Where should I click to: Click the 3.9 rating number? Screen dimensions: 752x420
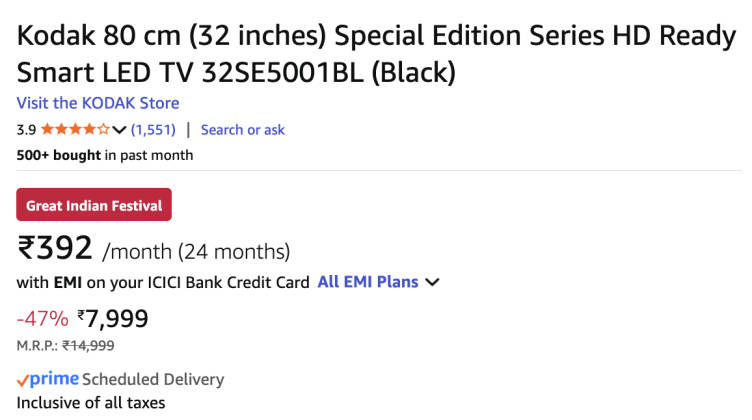pos(26,130)
